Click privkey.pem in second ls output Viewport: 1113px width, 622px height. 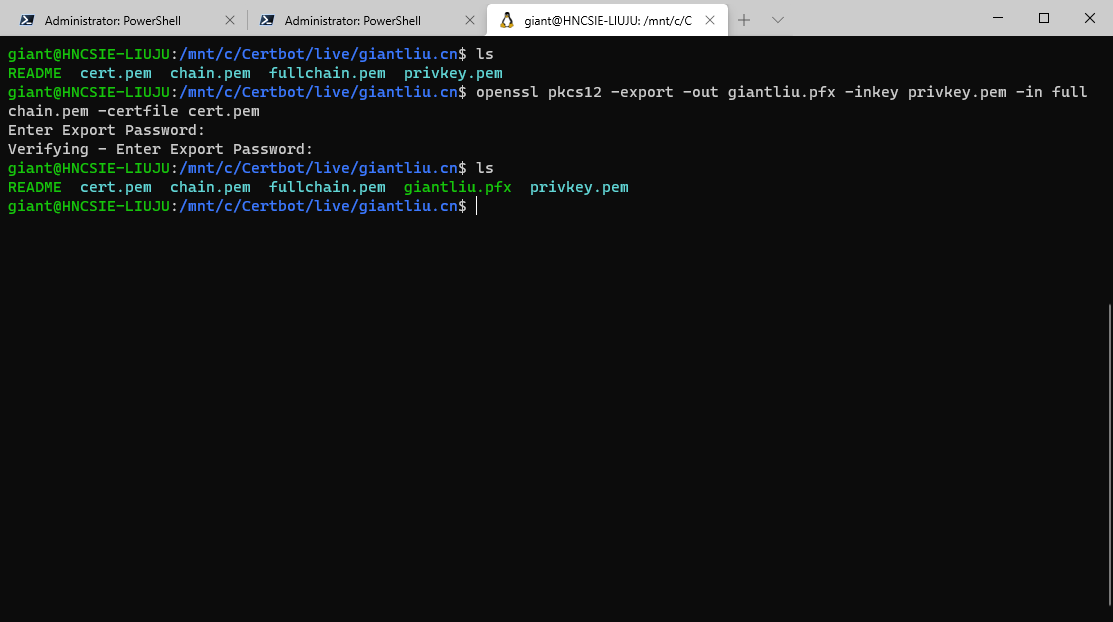pyautogui.click(x=579, y=187)
